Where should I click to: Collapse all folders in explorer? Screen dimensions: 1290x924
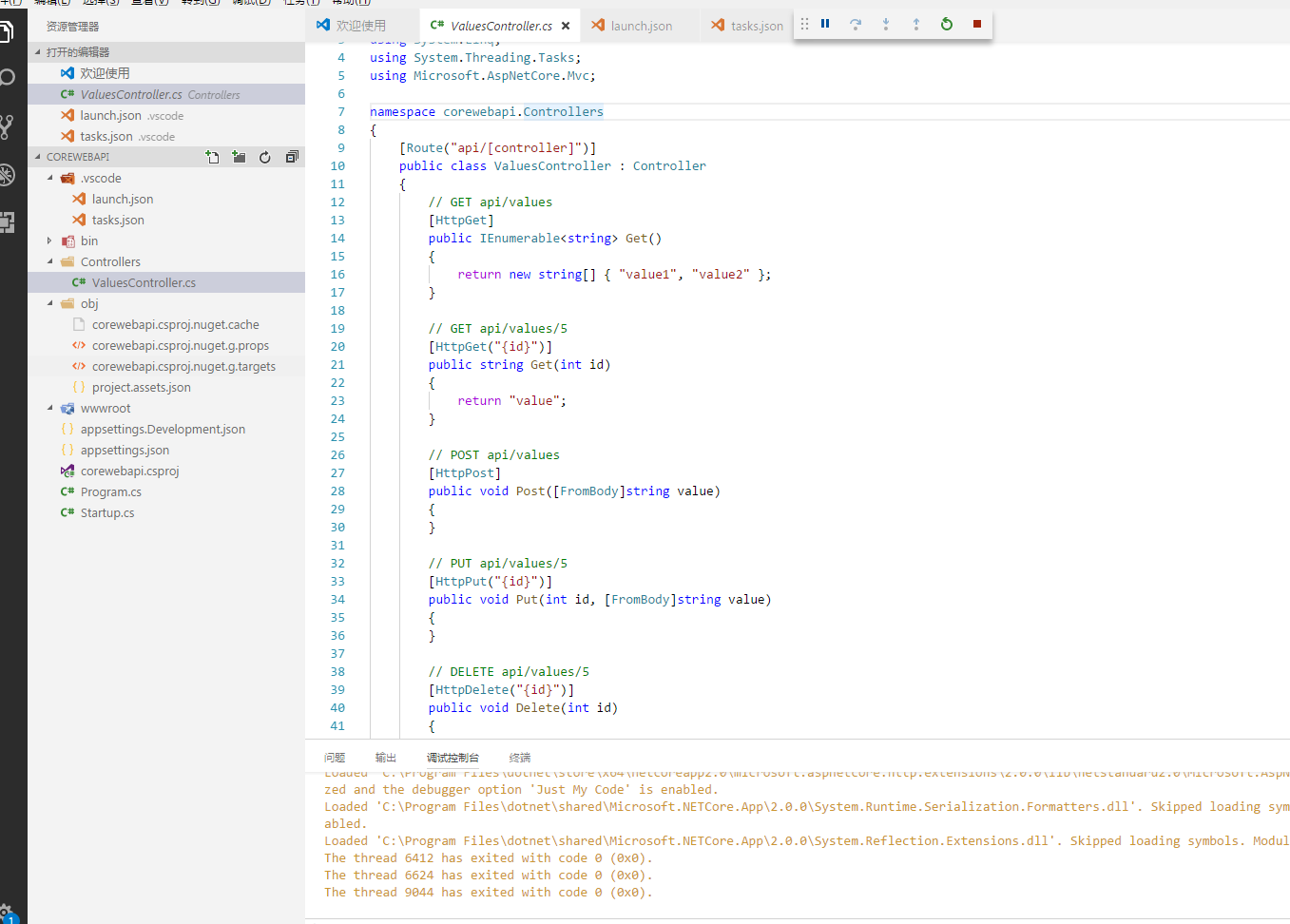(292, 157)
